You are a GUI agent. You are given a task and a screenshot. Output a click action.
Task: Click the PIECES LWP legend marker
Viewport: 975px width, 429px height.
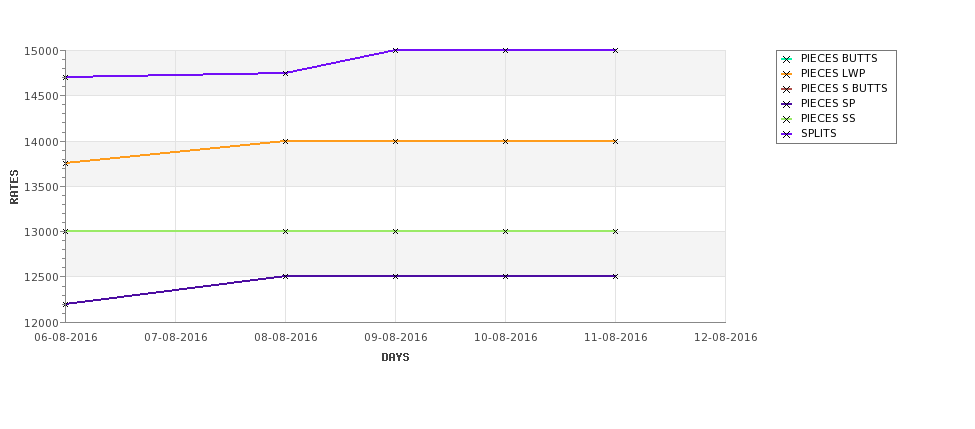point(787,74)
